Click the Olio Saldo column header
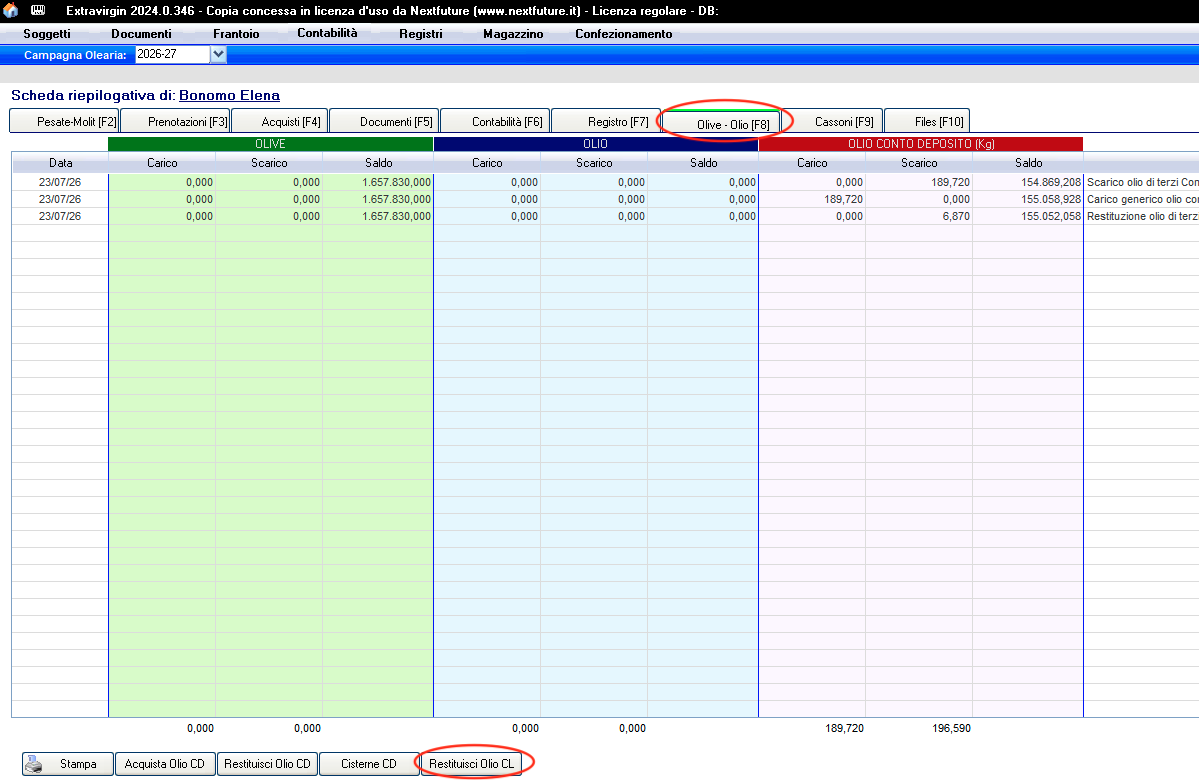Image resolution: width=1199 pixels, height=780 pixels. (x=703, y=163)
